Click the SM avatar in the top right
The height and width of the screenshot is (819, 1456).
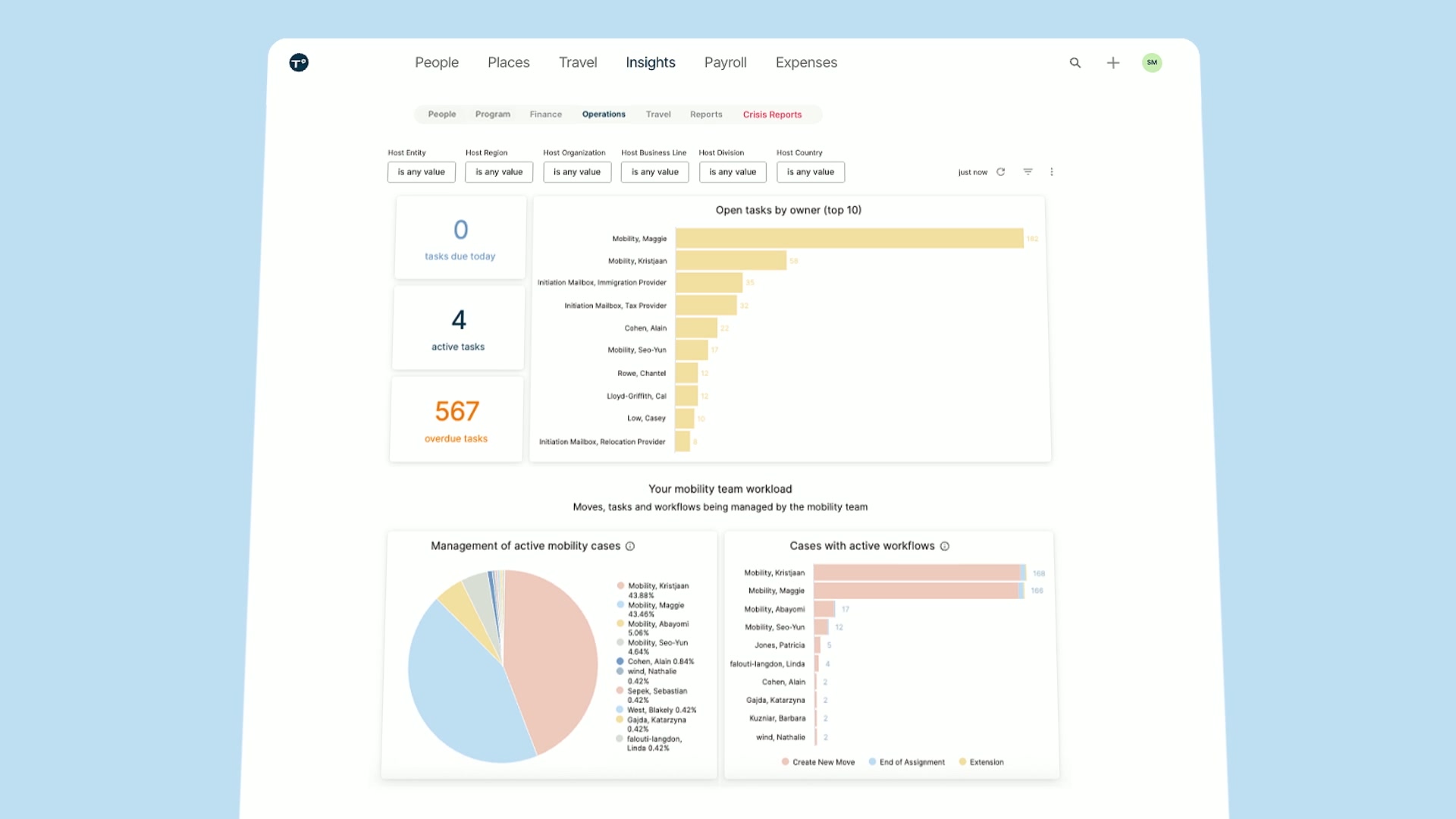pos(1152,63)
